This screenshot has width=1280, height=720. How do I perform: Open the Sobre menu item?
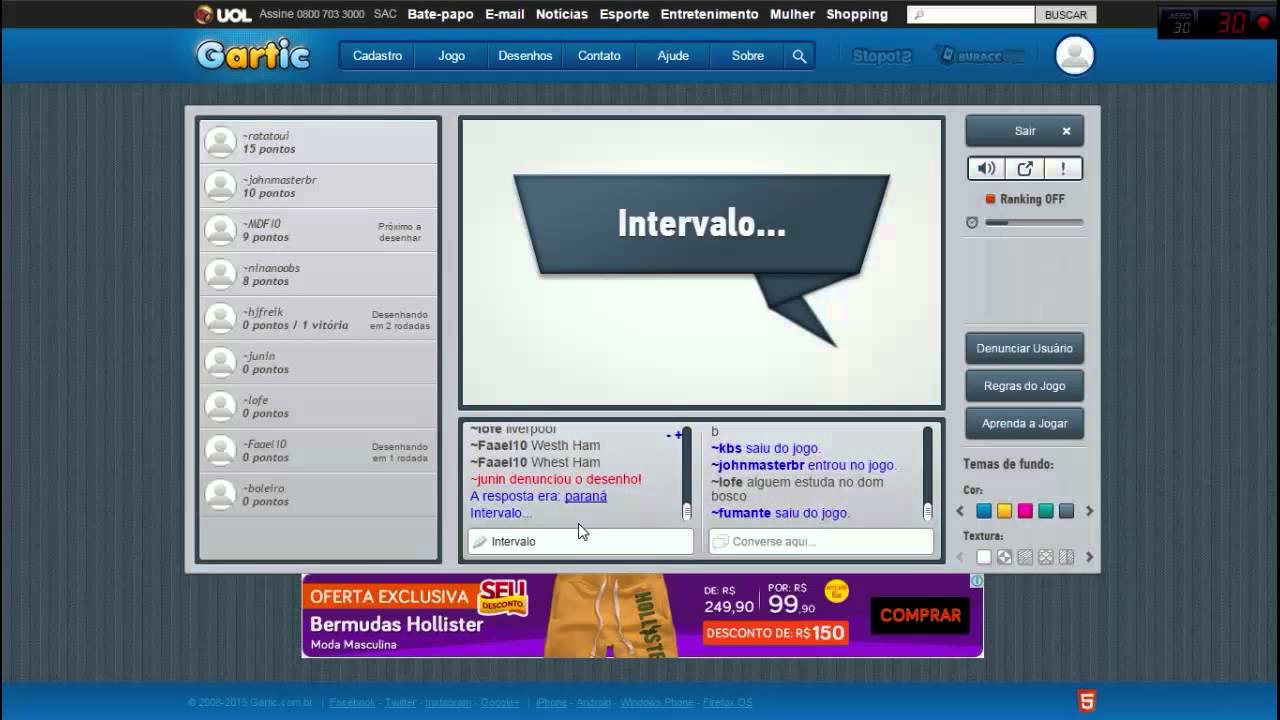pyautogui.click(x=747, y=56)
